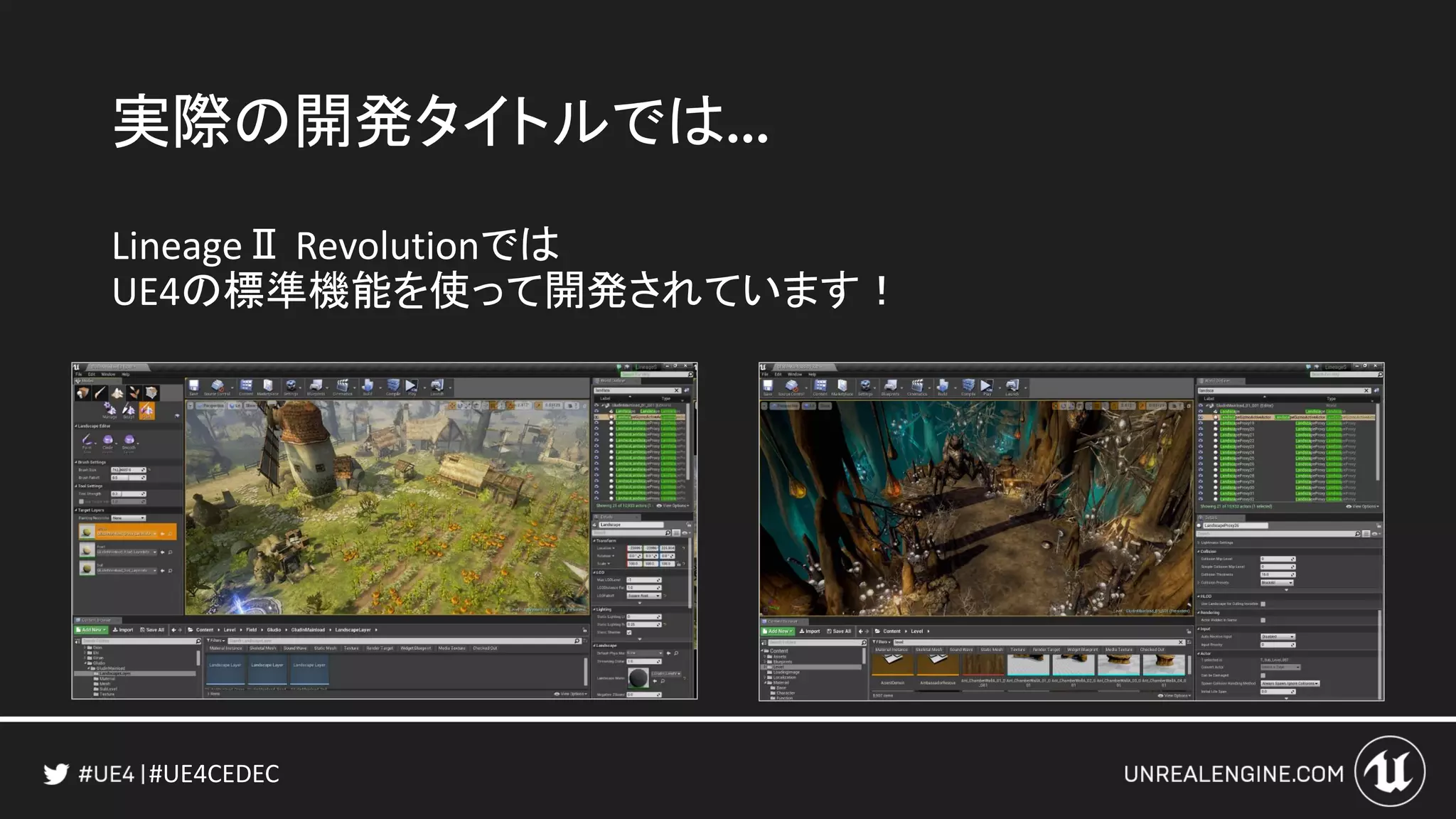
Task: Open Auto Receive Input Disabled dropdown
Action: pyautogui.click(x=1278, y=636)
